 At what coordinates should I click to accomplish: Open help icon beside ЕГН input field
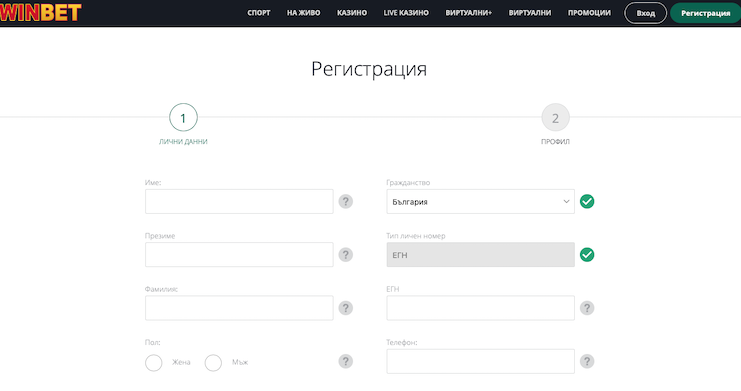click(x=587, y=308)
